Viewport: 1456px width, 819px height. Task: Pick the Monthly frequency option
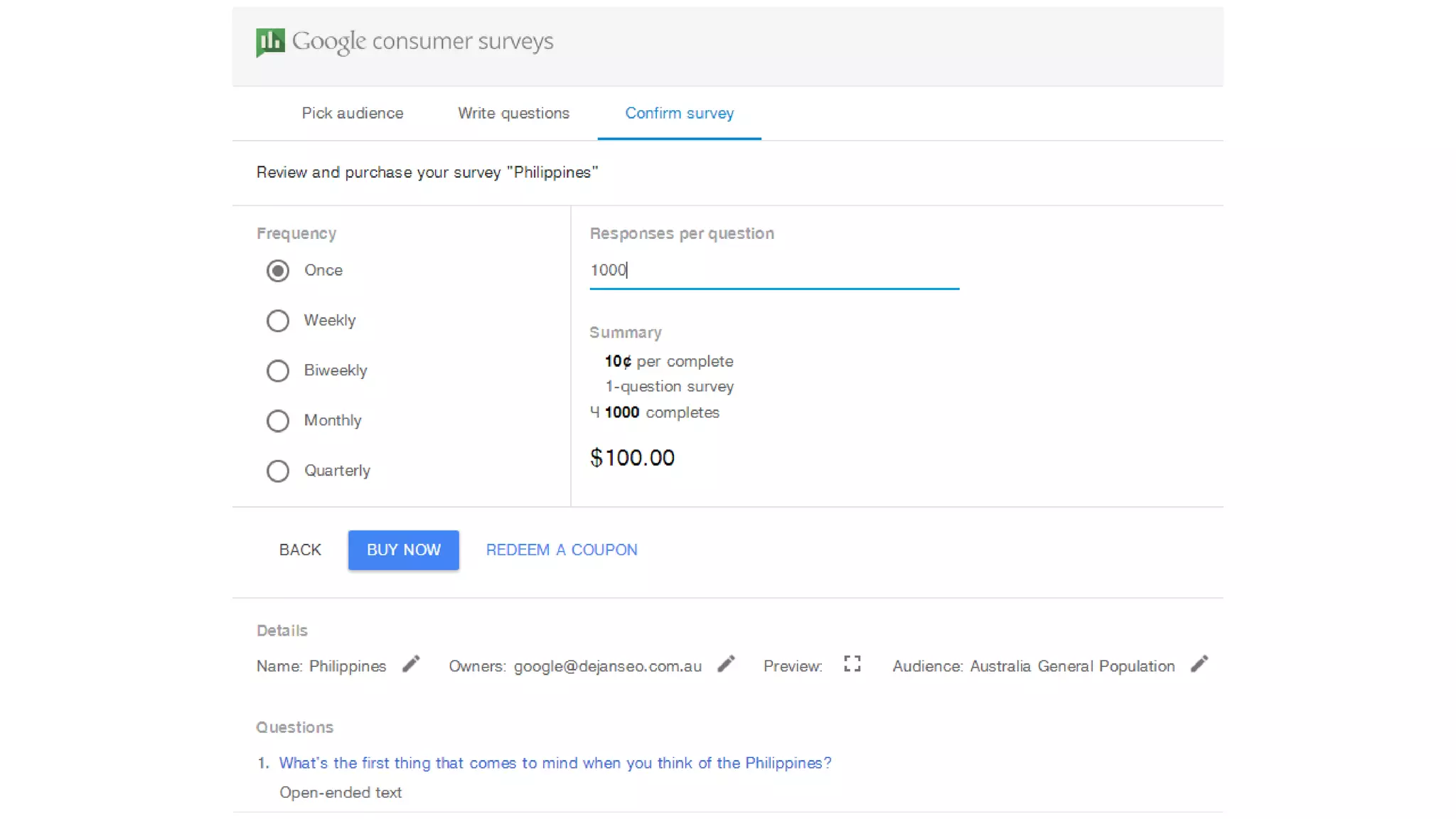pos(278,421)
